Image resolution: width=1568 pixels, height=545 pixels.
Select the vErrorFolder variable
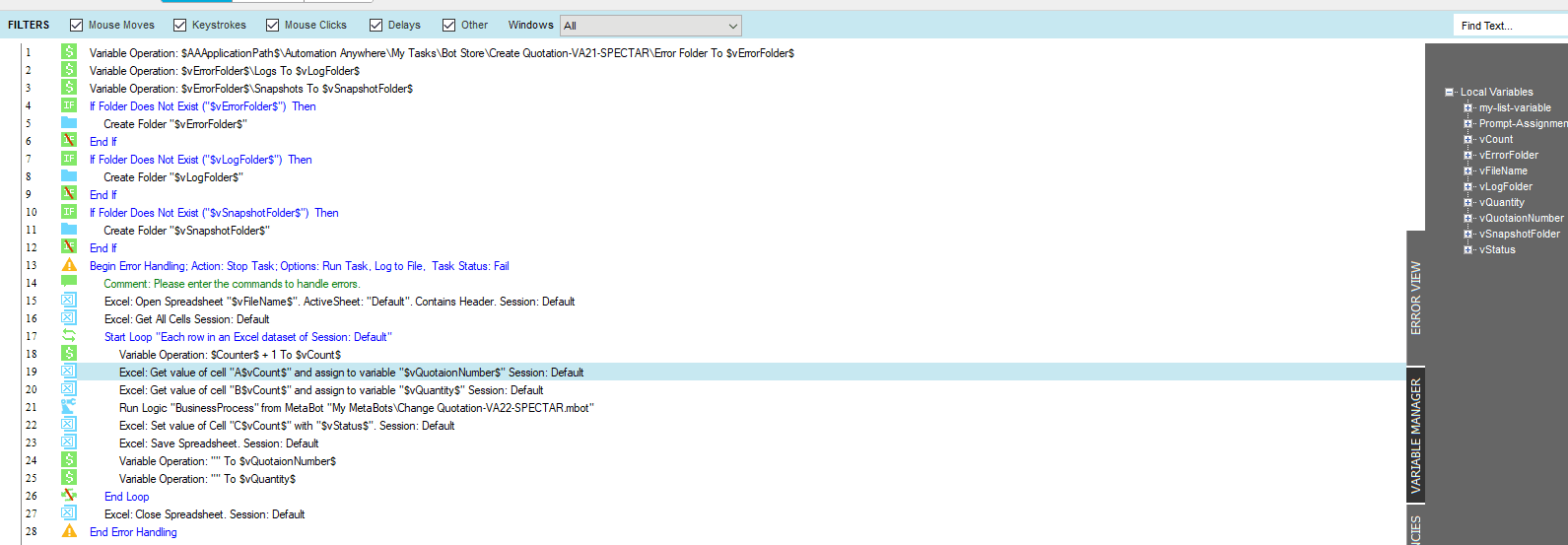pos(1508,155)
